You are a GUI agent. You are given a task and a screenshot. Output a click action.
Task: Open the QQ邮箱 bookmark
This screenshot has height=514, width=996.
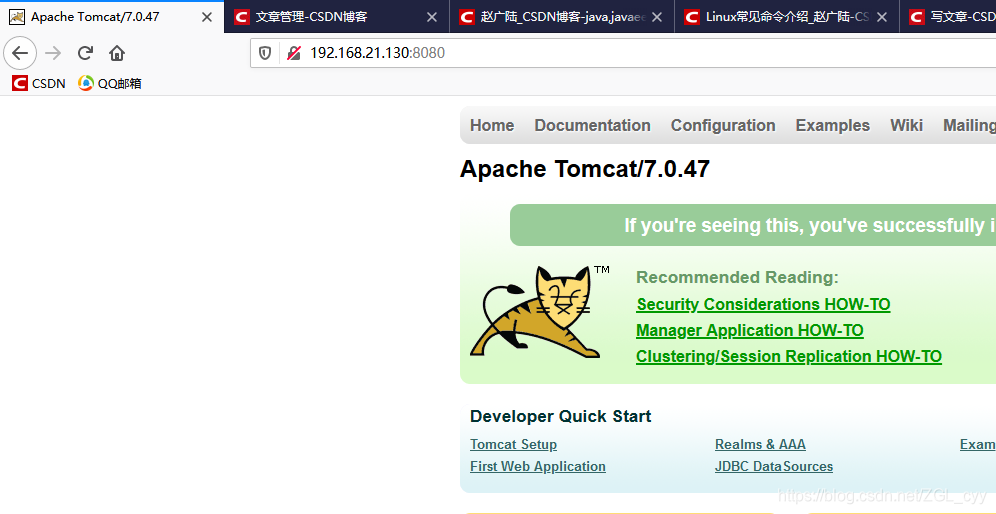click(x=109, y=83)
